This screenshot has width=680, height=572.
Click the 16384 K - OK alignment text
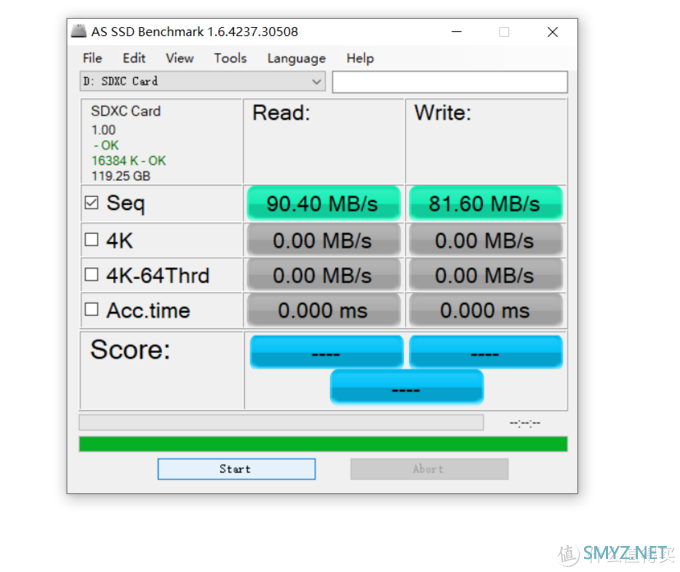coord(128,161)
